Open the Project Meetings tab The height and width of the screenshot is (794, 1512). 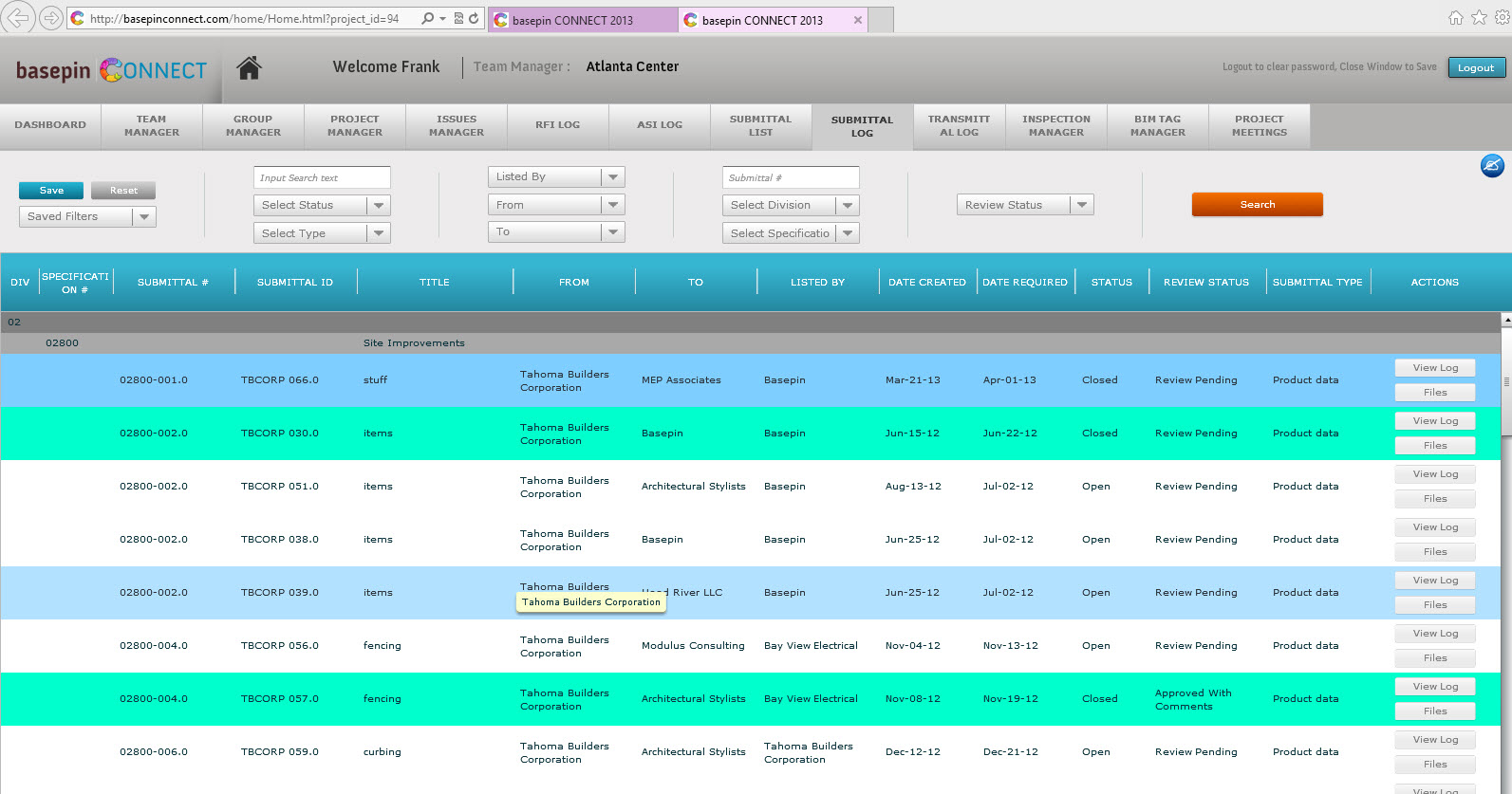(1260, 126)
